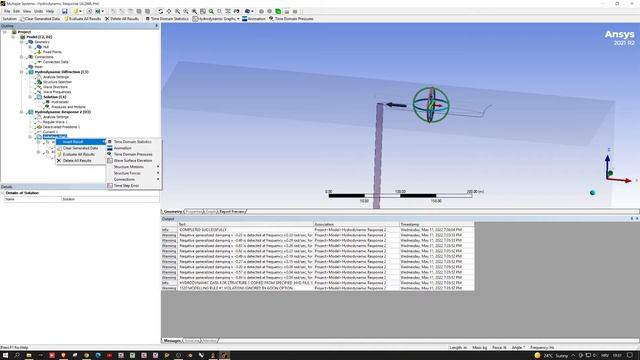Click the Text column header in Output
The height and width of the screenshot is (360, 640).
coord(245,224)
